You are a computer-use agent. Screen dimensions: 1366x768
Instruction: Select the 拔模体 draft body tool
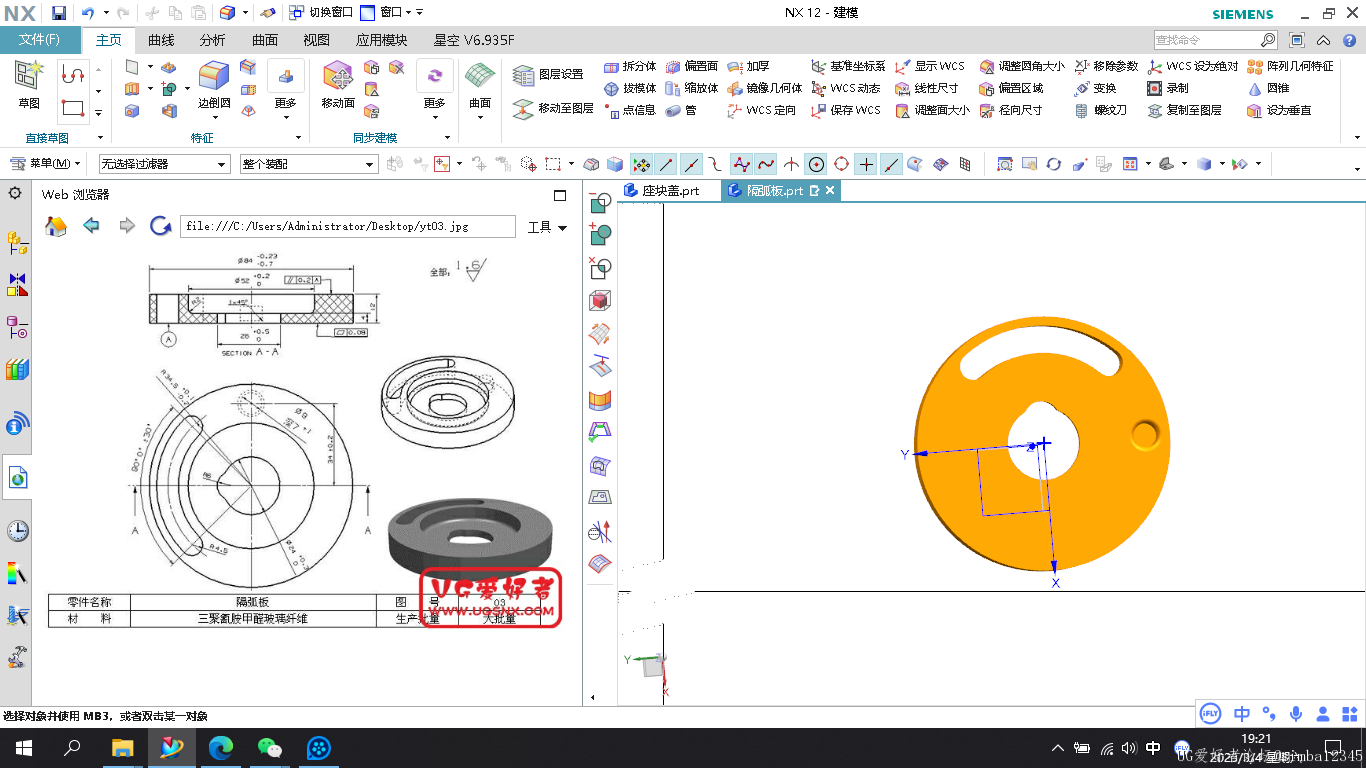(630, 88)
